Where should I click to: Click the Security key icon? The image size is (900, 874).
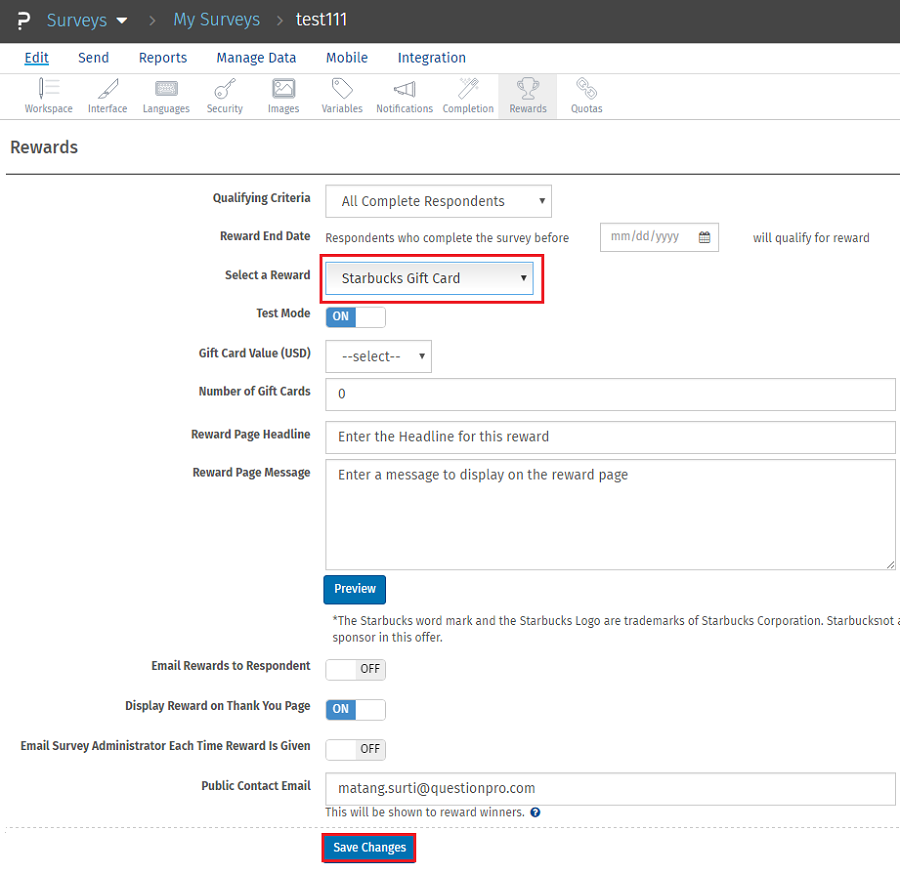pyautogui.click(x=225, y=90)
